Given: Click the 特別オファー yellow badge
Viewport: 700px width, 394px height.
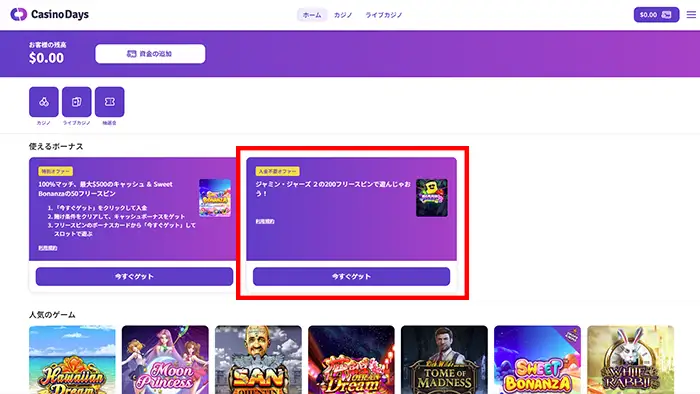Looking at the screenshot, I should (55, 171).
